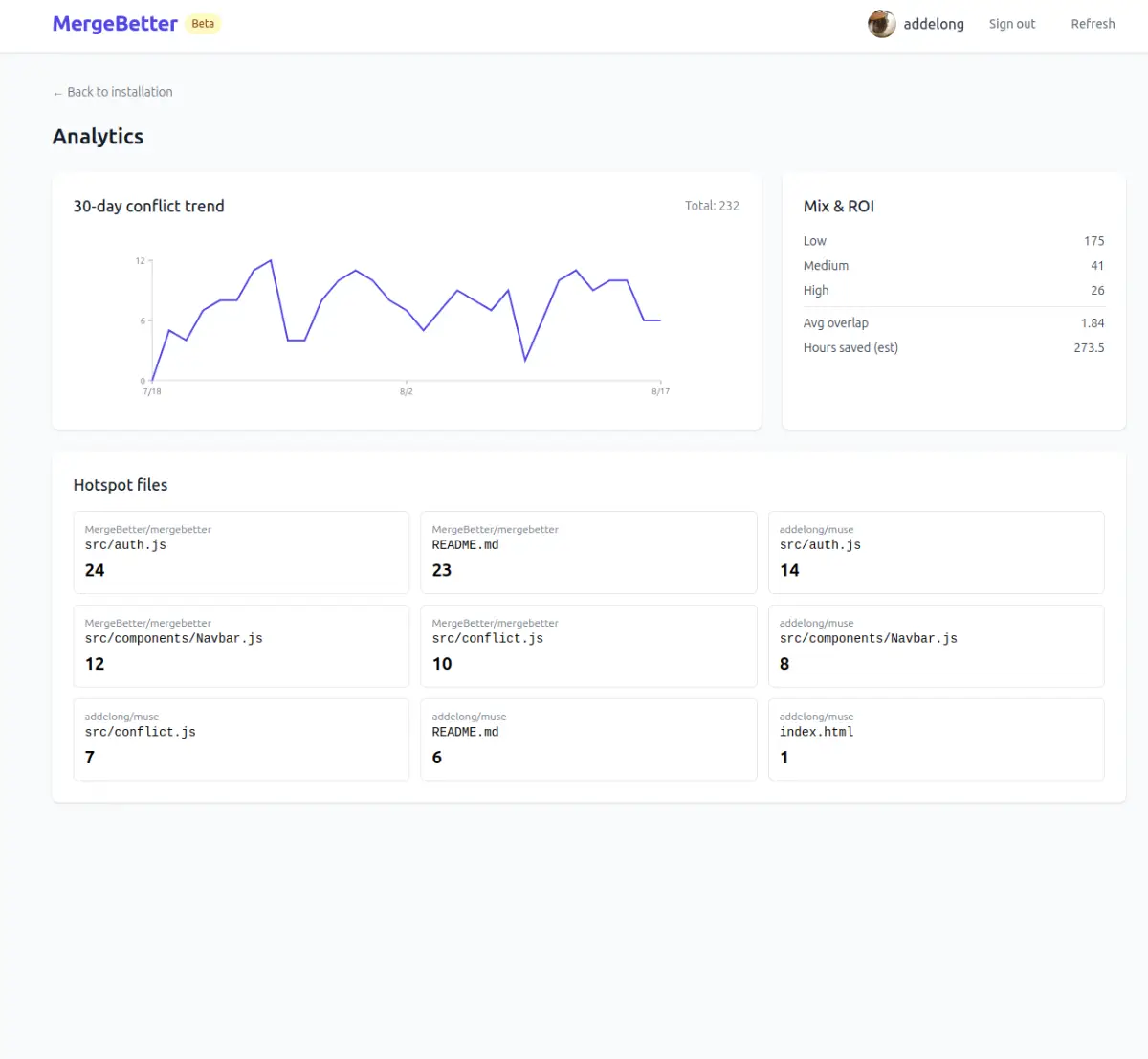Refresh the analytics data

coord(1093,24)
